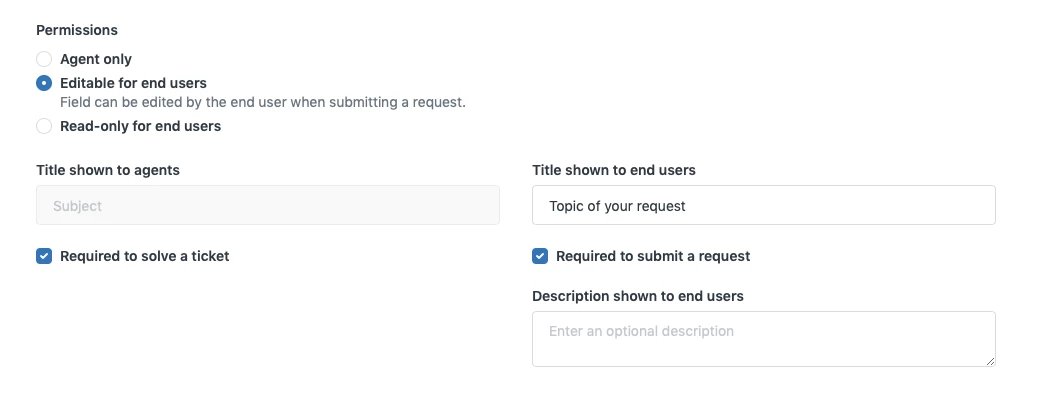Screen dimensions: 1045x408
Task: Click the Required to submit a request label
Action: [x=653, y=256]
